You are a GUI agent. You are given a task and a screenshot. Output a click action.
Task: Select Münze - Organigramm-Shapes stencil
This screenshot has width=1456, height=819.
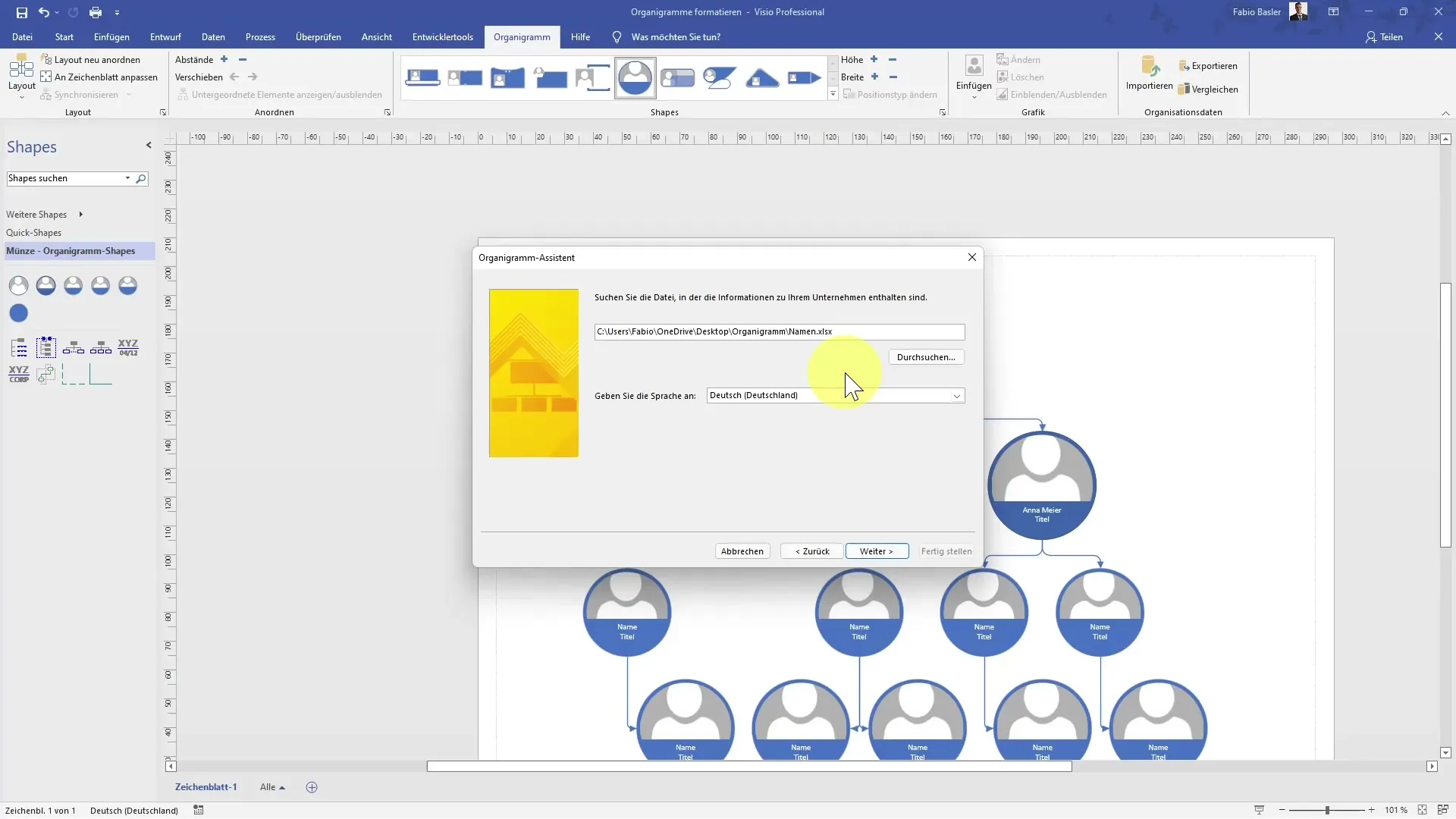click(x=79, y=251)
